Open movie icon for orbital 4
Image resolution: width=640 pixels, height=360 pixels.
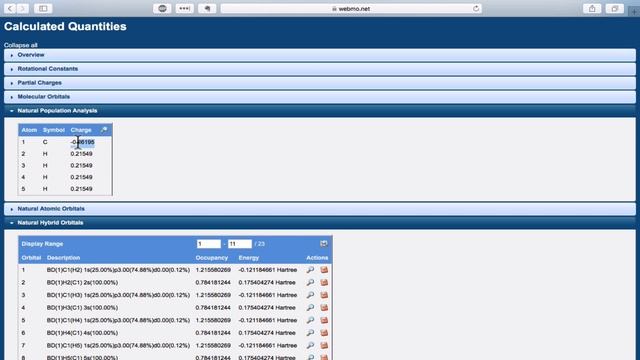coord(324,308)
